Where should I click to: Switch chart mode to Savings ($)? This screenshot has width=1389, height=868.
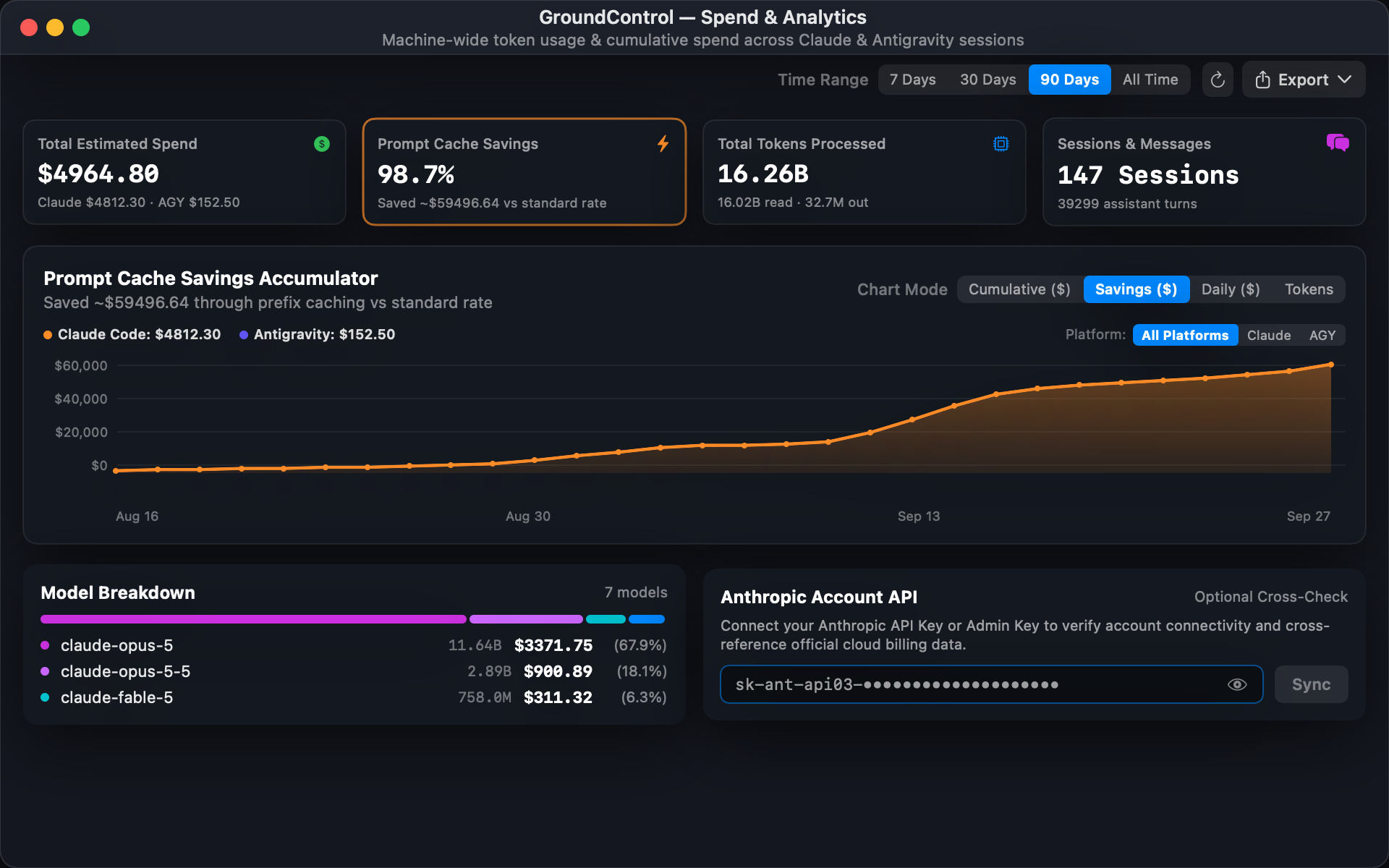pyautogui.click(x=1136, y=289)
